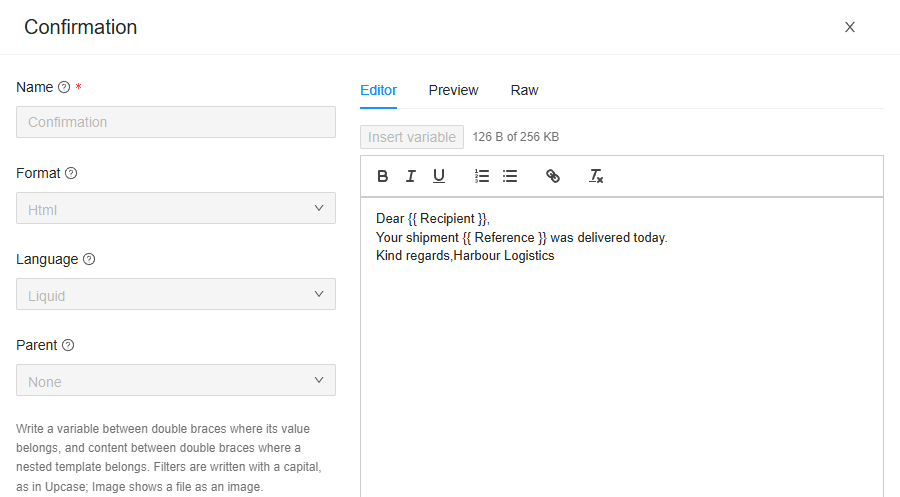Show help for the Name field
The width and height of the screenshot is (900, 497).
64,87
